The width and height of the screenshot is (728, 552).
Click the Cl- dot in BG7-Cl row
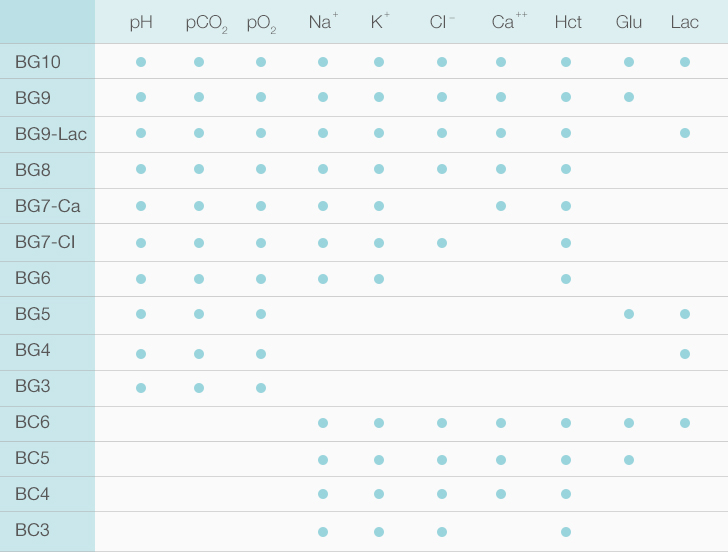point(442,243)
